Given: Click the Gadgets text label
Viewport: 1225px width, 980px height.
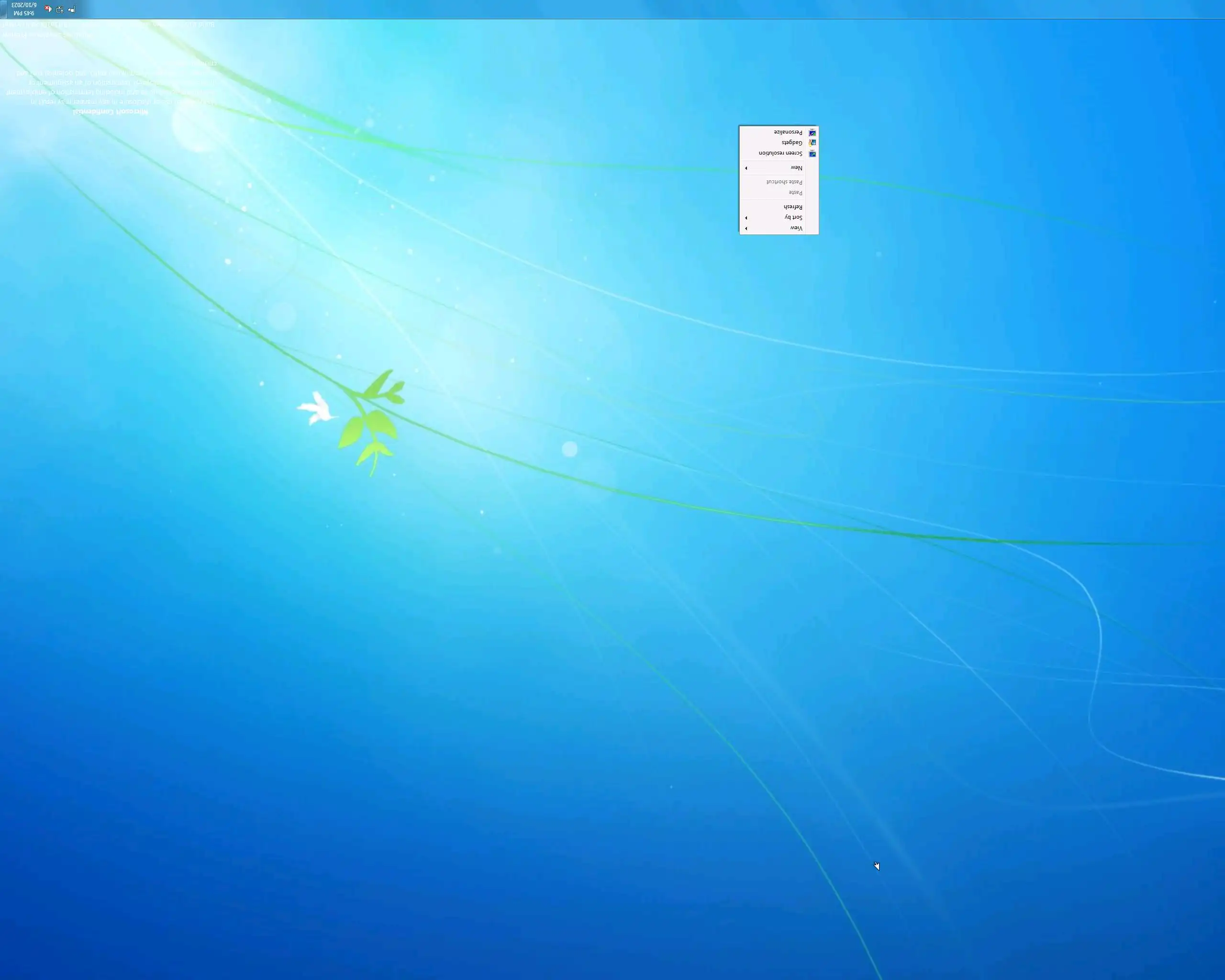Looking at the screenshot, I should pyautogui.click(x=791, y=143).
